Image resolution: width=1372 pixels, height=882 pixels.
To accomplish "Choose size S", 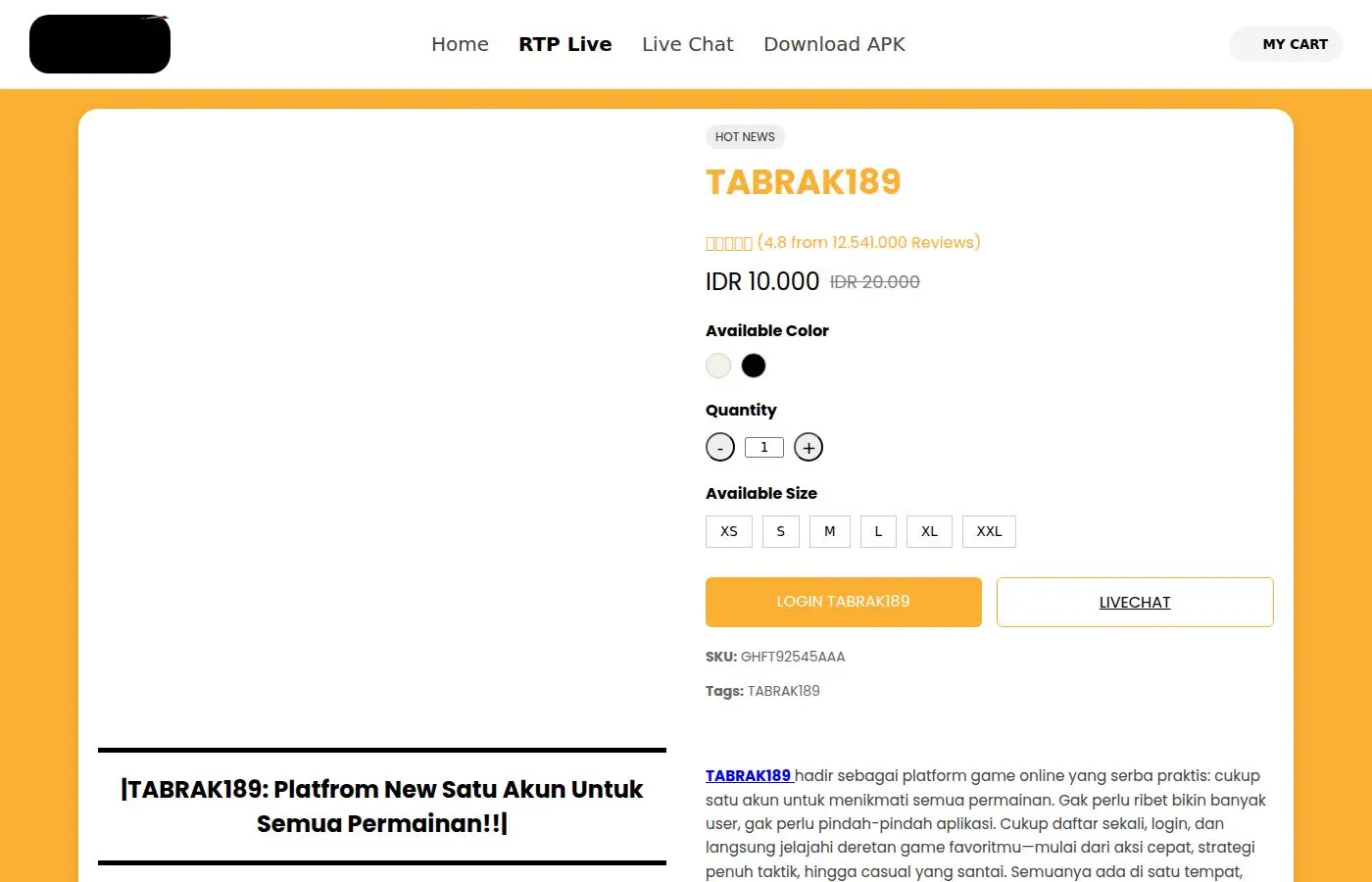I will [x=781, y=531].
